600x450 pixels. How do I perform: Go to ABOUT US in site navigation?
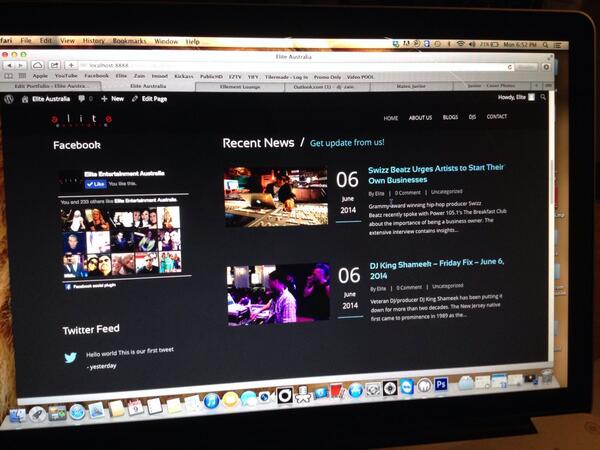pos(420,117)
